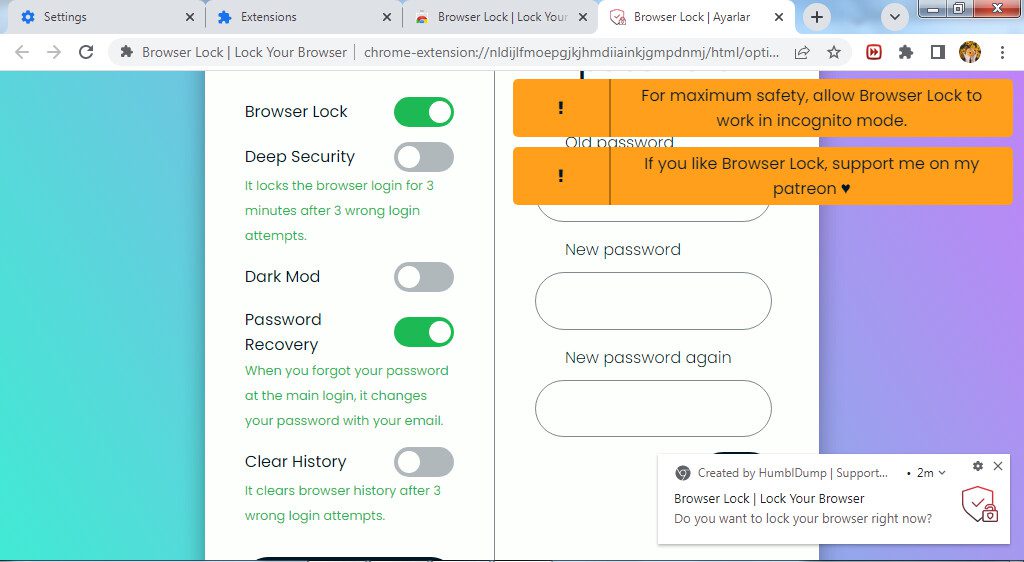The image size is (1024, 562).
Task: Disable the Password Recovery toggle
Action: [424, 332]
